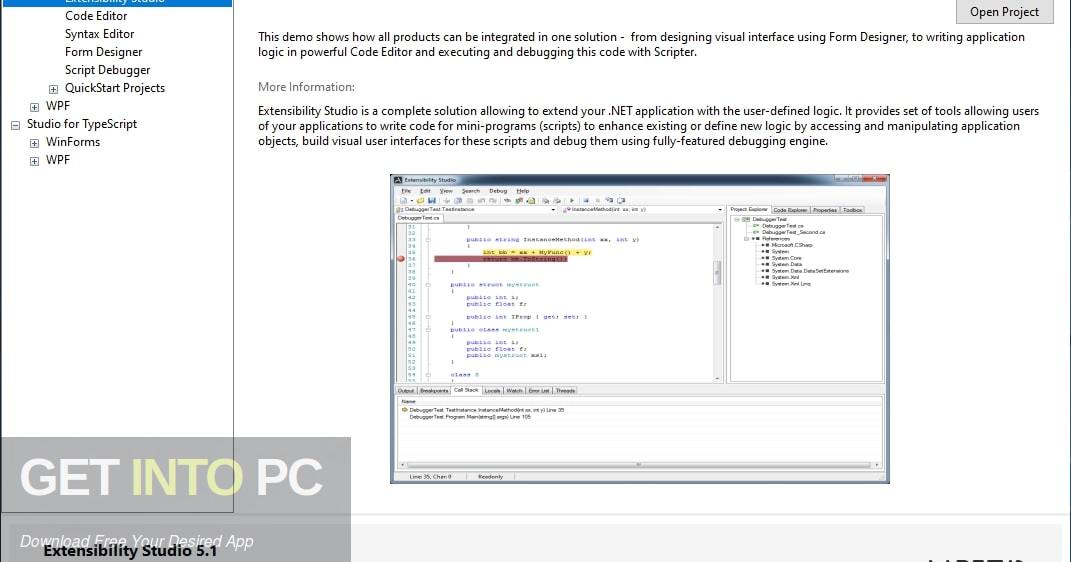Click the 'This demo shows how' paragraph

(x=641, y=44)
